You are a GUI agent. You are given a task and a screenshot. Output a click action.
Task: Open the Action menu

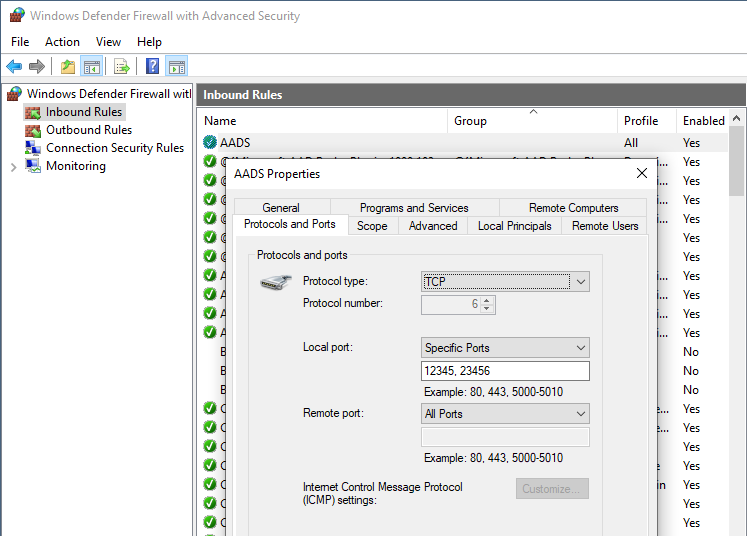[x=62, y=42]
